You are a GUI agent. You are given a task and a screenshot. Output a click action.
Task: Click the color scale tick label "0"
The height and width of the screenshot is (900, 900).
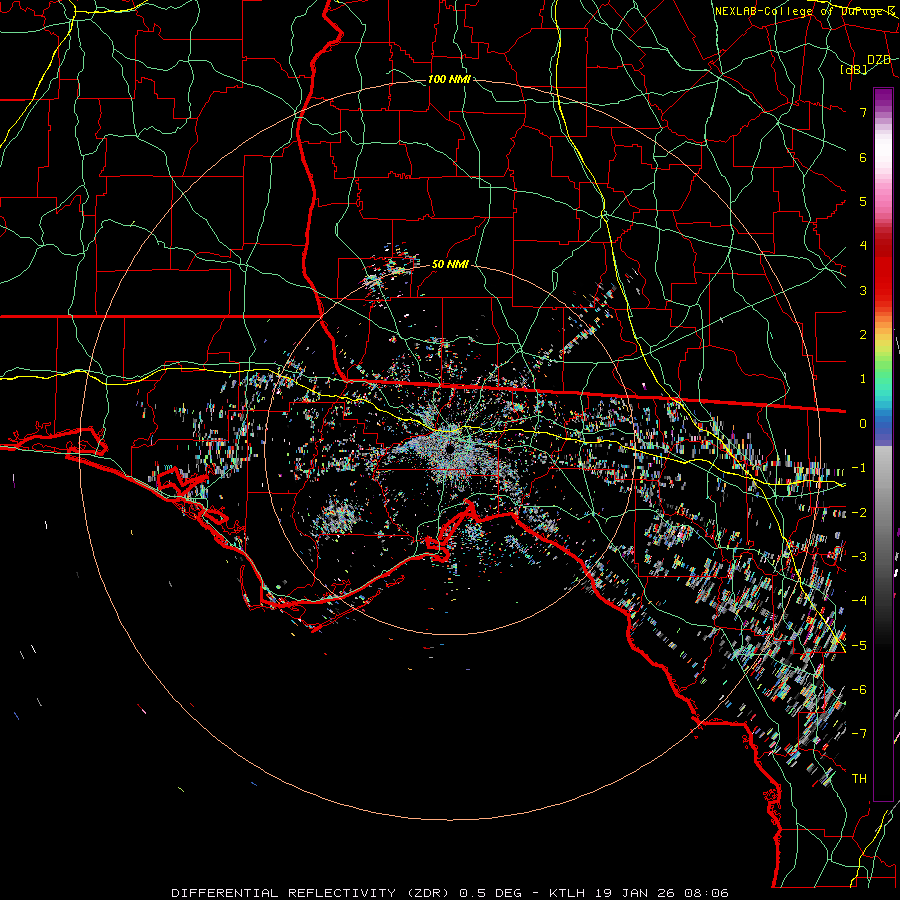click(863, 424)
